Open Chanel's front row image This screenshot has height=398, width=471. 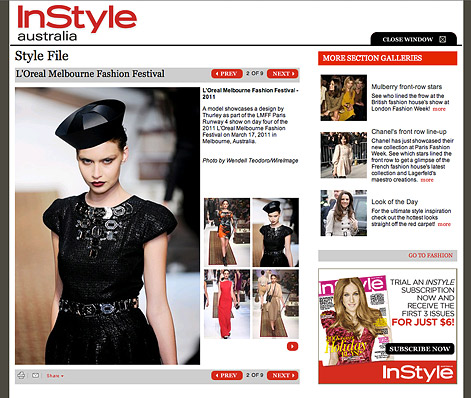pos(344,155)
